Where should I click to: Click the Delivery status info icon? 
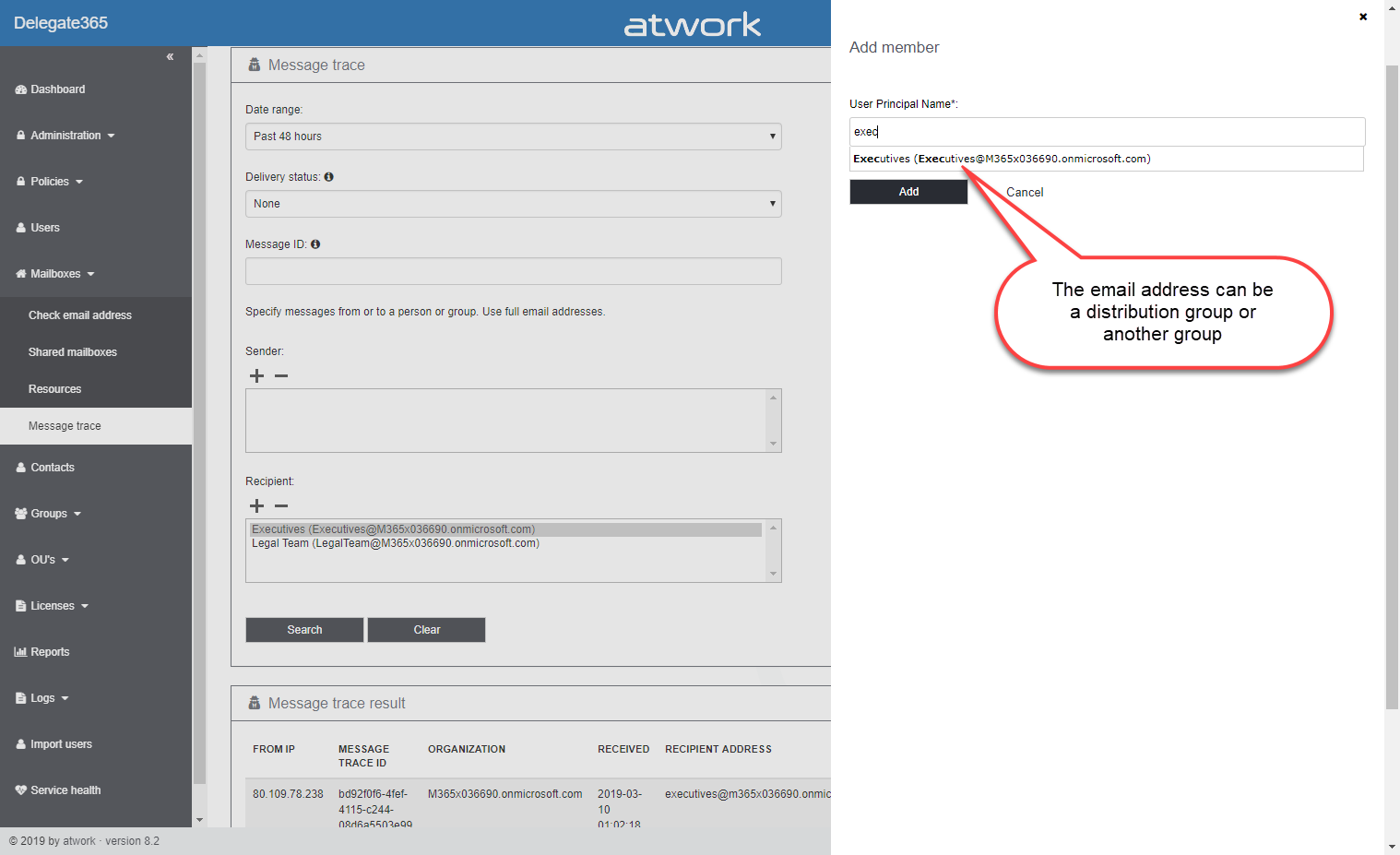(328, 177)
